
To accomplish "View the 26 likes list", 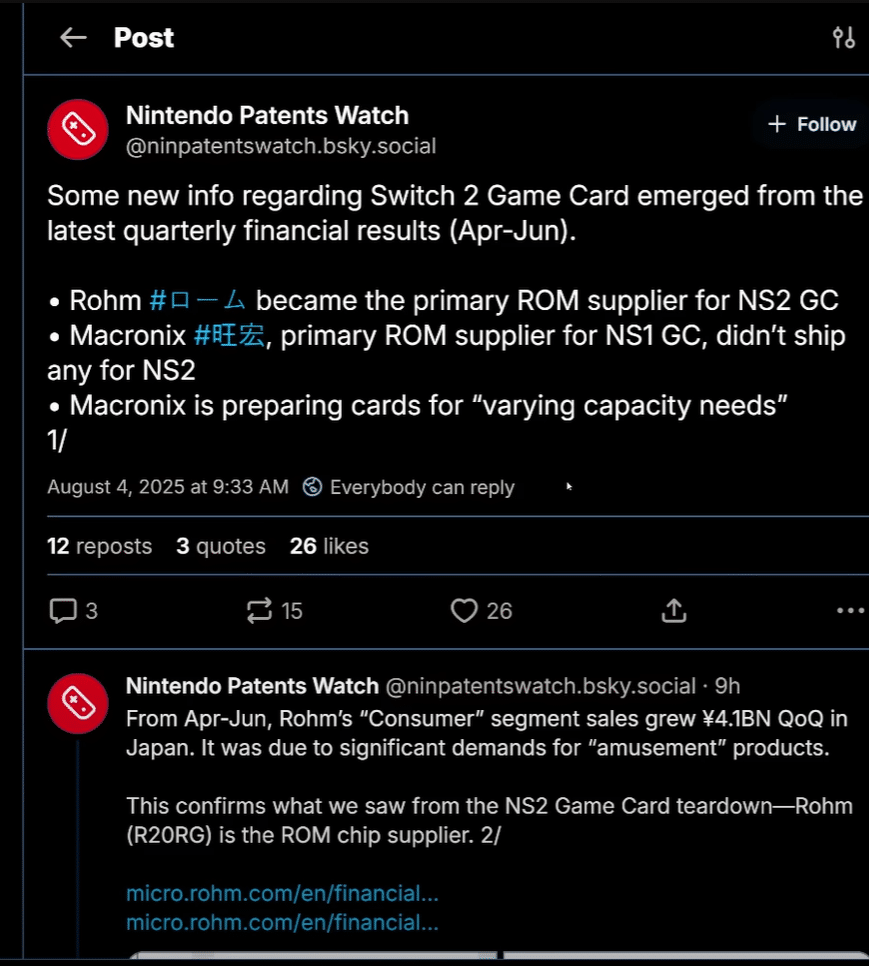I will click(x=329, y=546).
